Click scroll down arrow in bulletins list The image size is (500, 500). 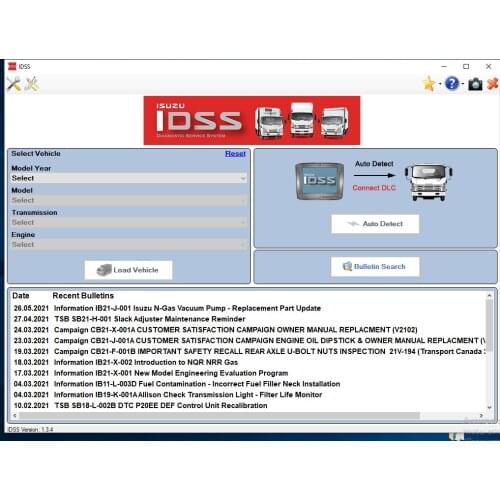click(x=489, y=407)
